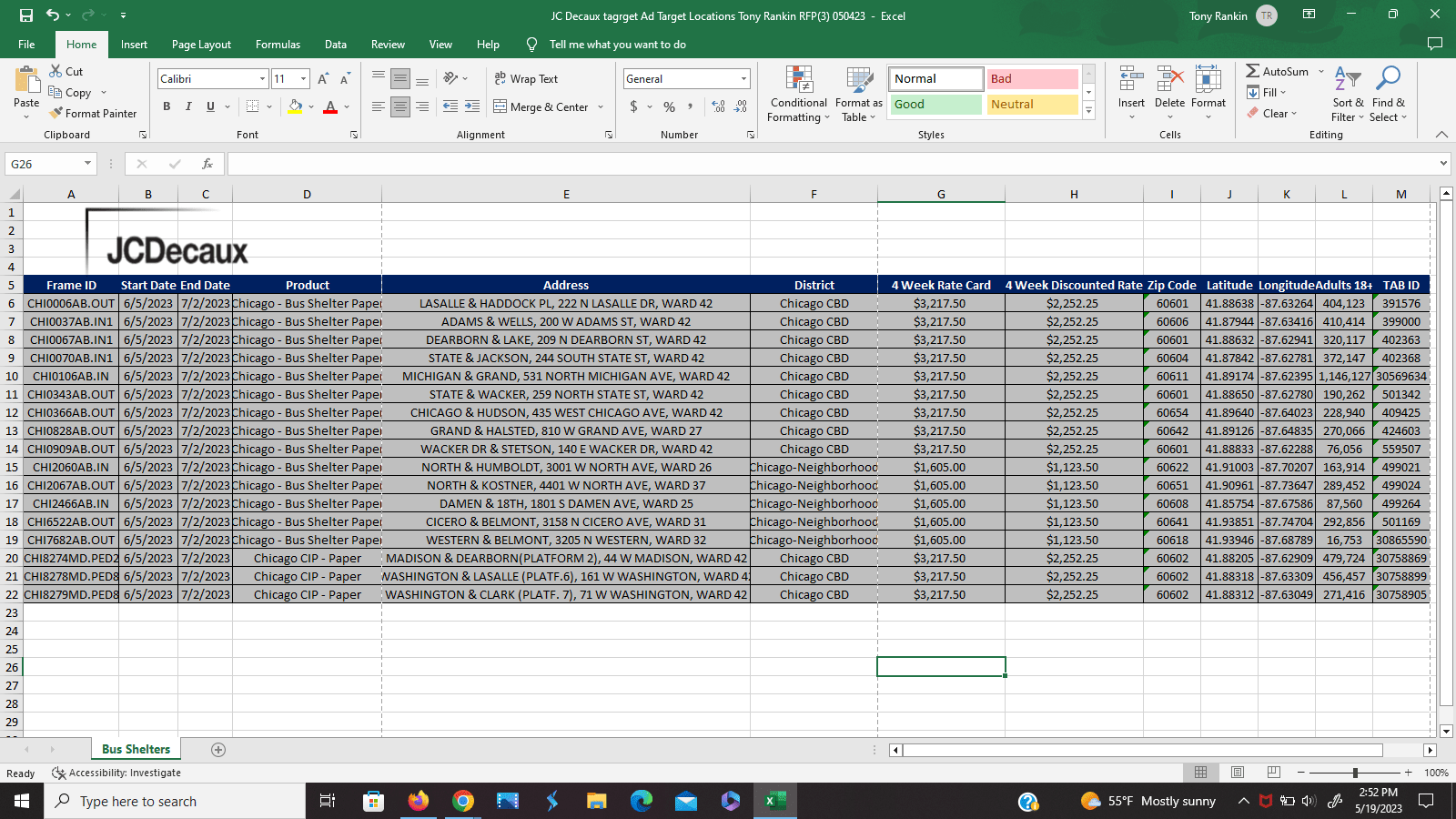The image size is (1456, 819).
Task: Toggle Middle Align vertical alignment
Action: coord(400,79)
